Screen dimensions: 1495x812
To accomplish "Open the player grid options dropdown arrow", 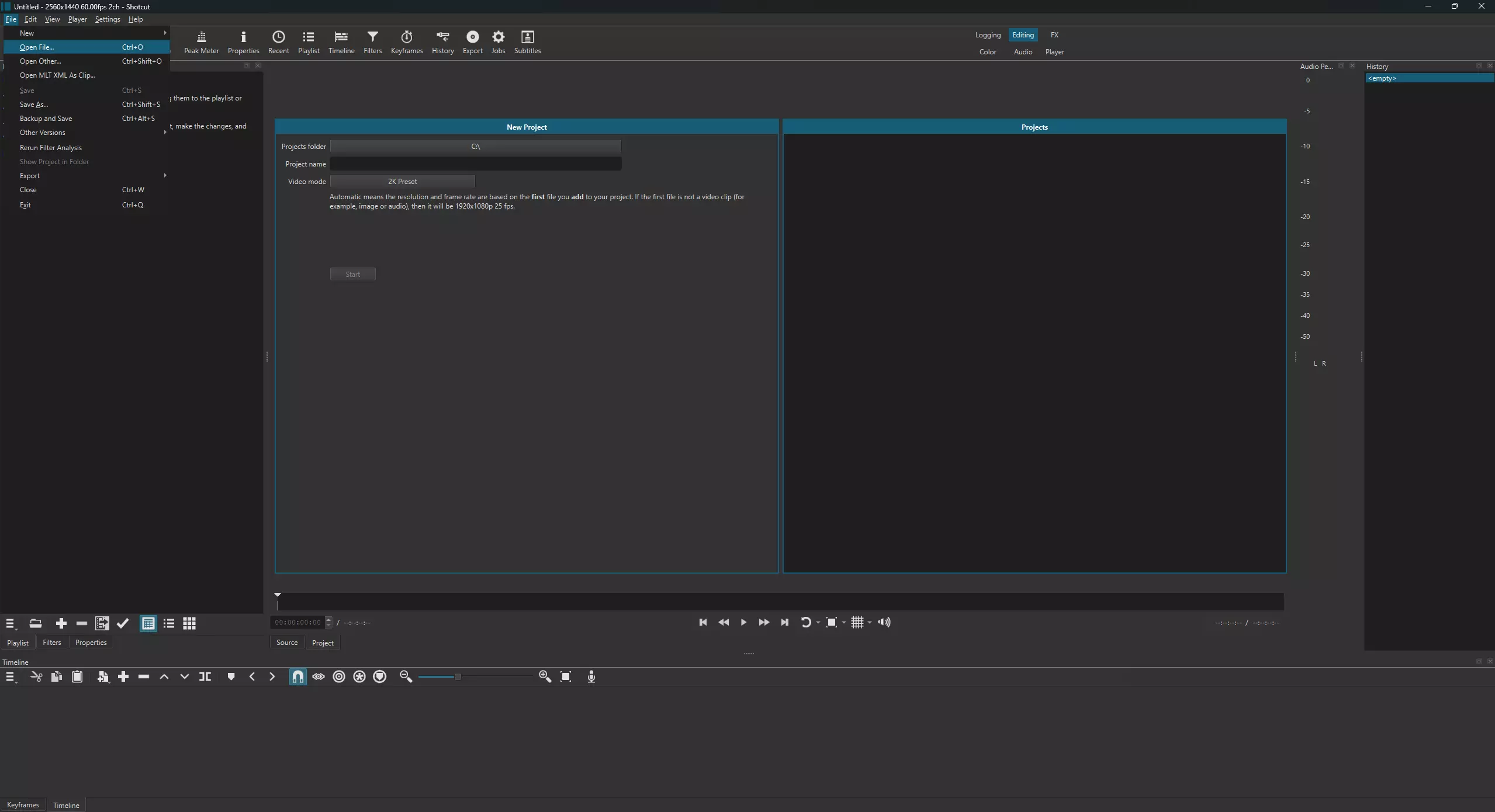I will [870, 623].
